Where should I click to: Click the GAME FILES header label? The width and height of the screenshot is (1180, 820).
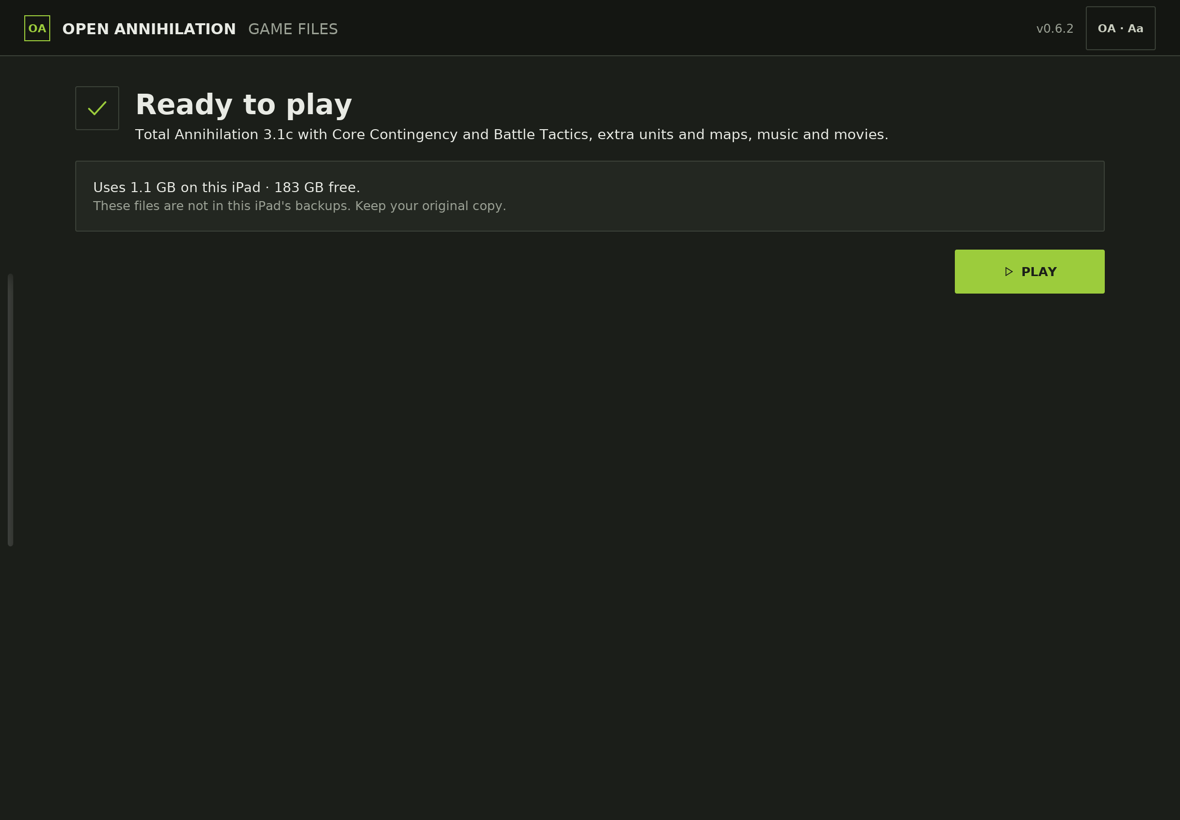click(293, 29)
